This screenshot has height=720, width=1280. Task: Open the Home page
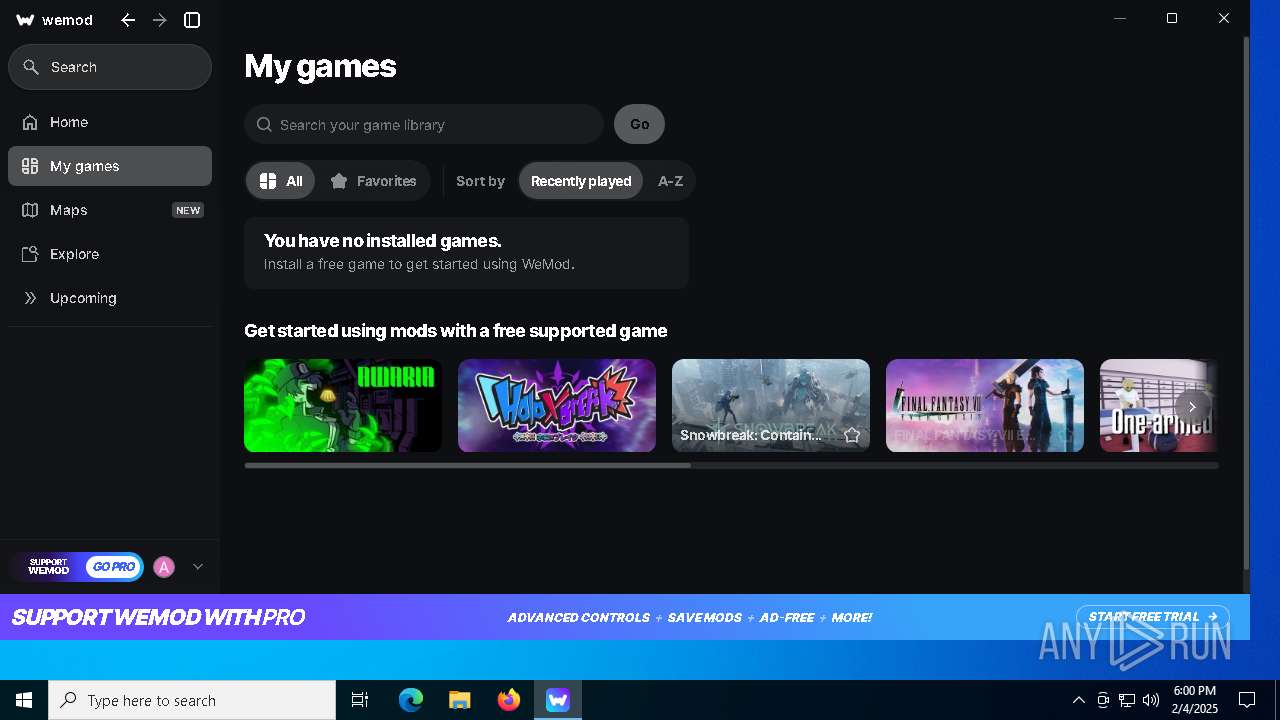tap(110, 122)
